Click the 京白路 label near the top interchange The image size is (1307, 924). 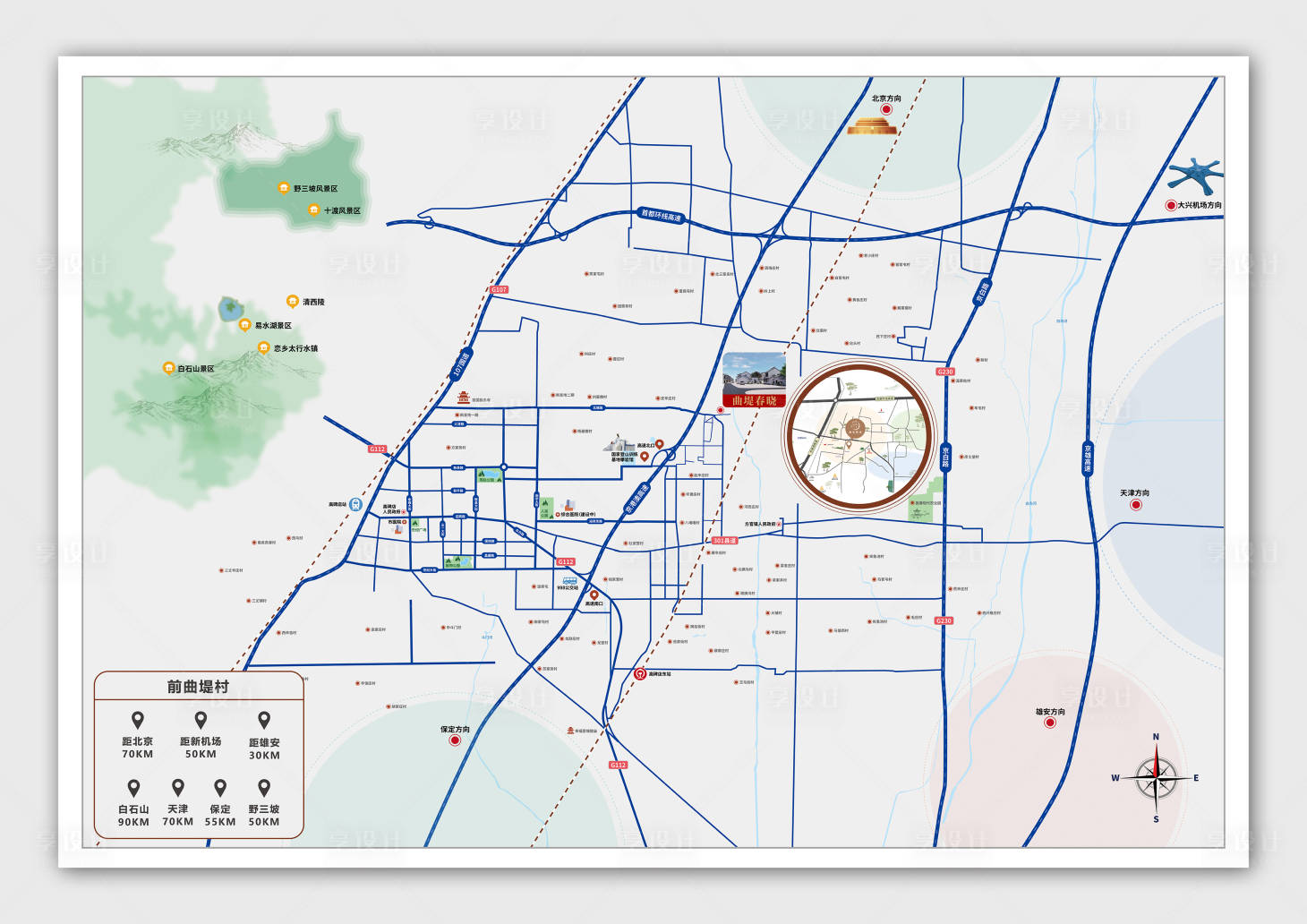coord(981,294)
